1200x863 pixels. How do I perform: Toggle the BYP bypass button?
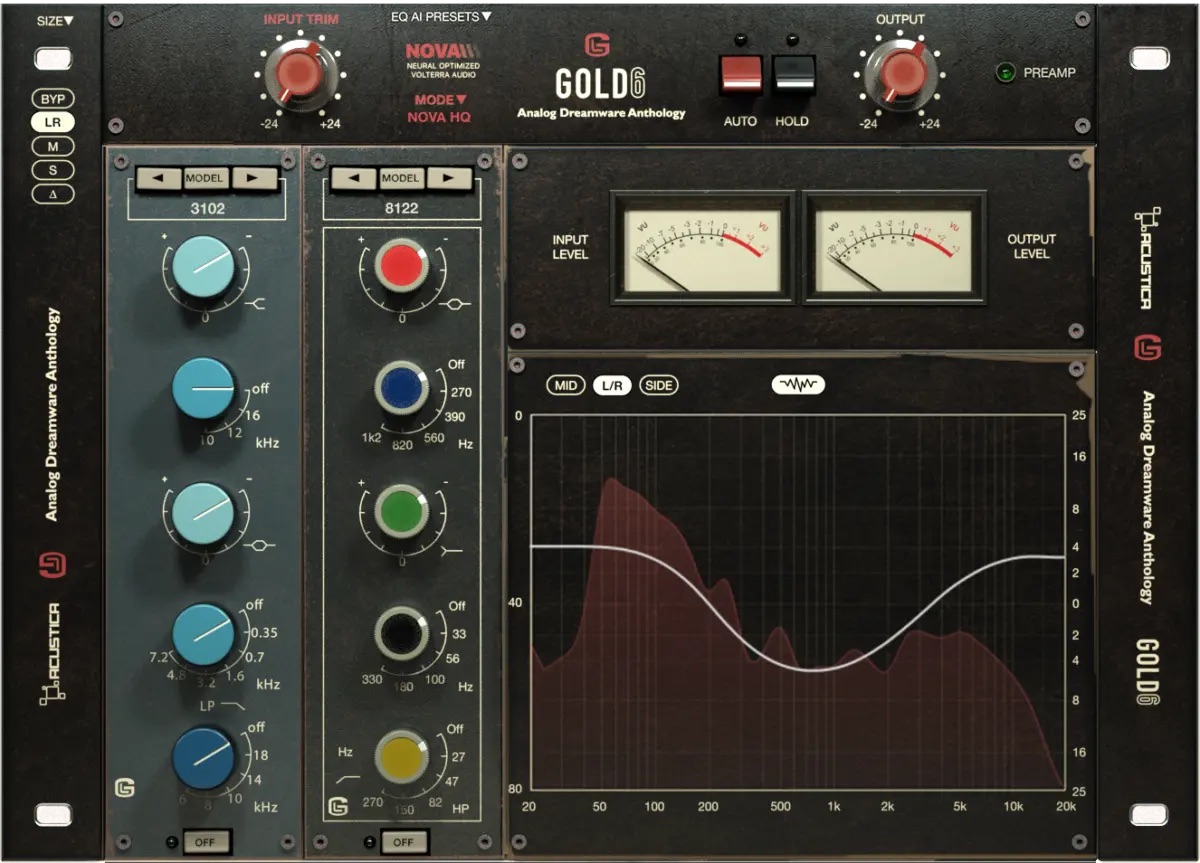pos(52,99)
